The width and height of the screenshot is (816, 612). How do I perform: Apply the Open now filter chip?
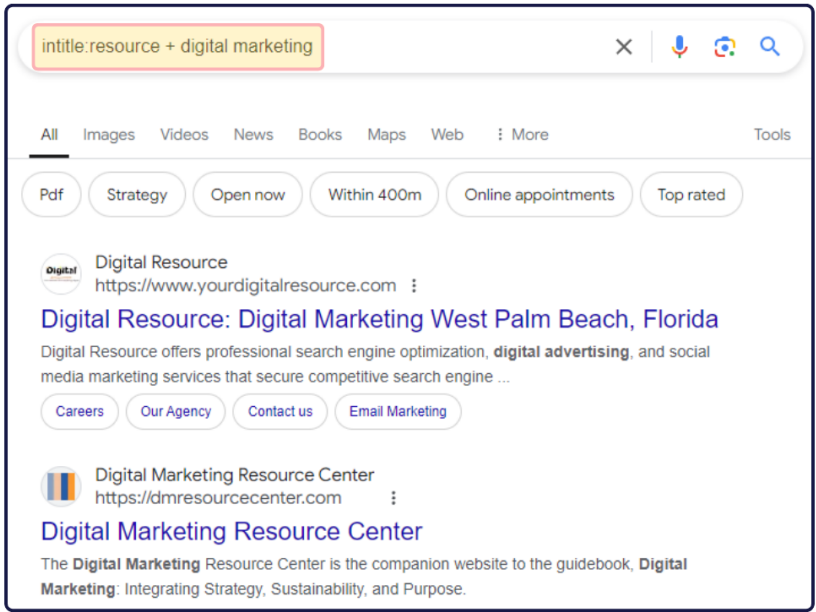click(248, 195)
